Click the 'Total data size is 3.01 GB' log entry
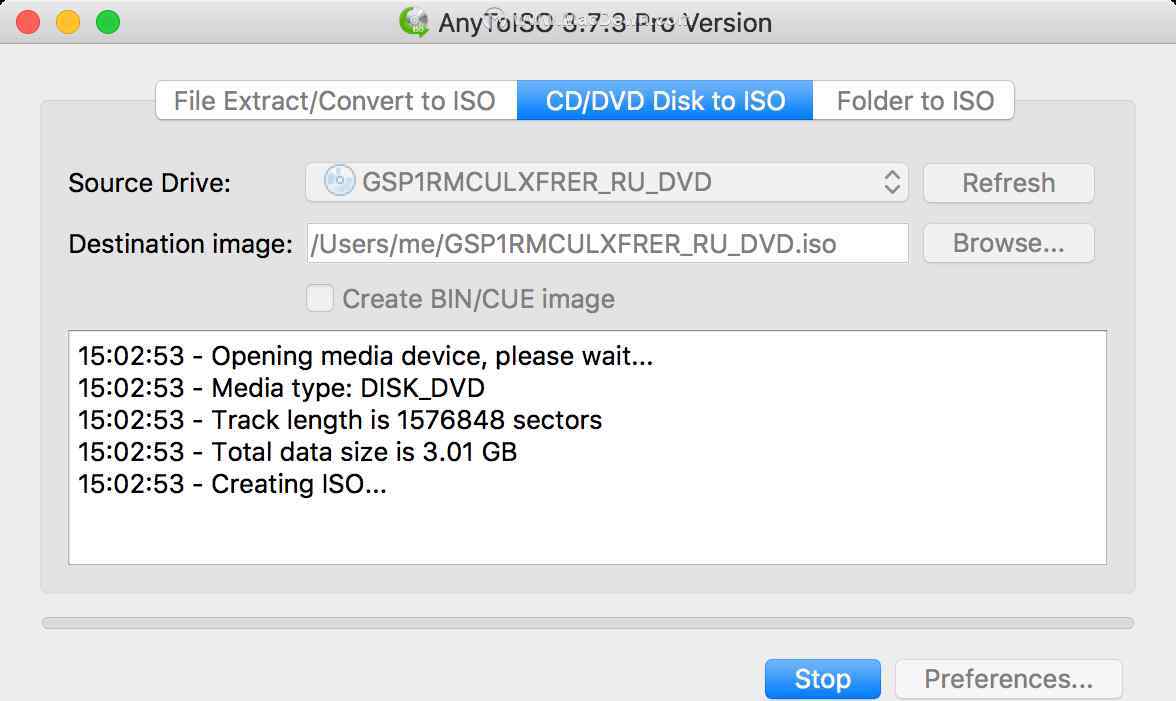Viewport: 1176px width, 701px height. click(x=298, y=452)
